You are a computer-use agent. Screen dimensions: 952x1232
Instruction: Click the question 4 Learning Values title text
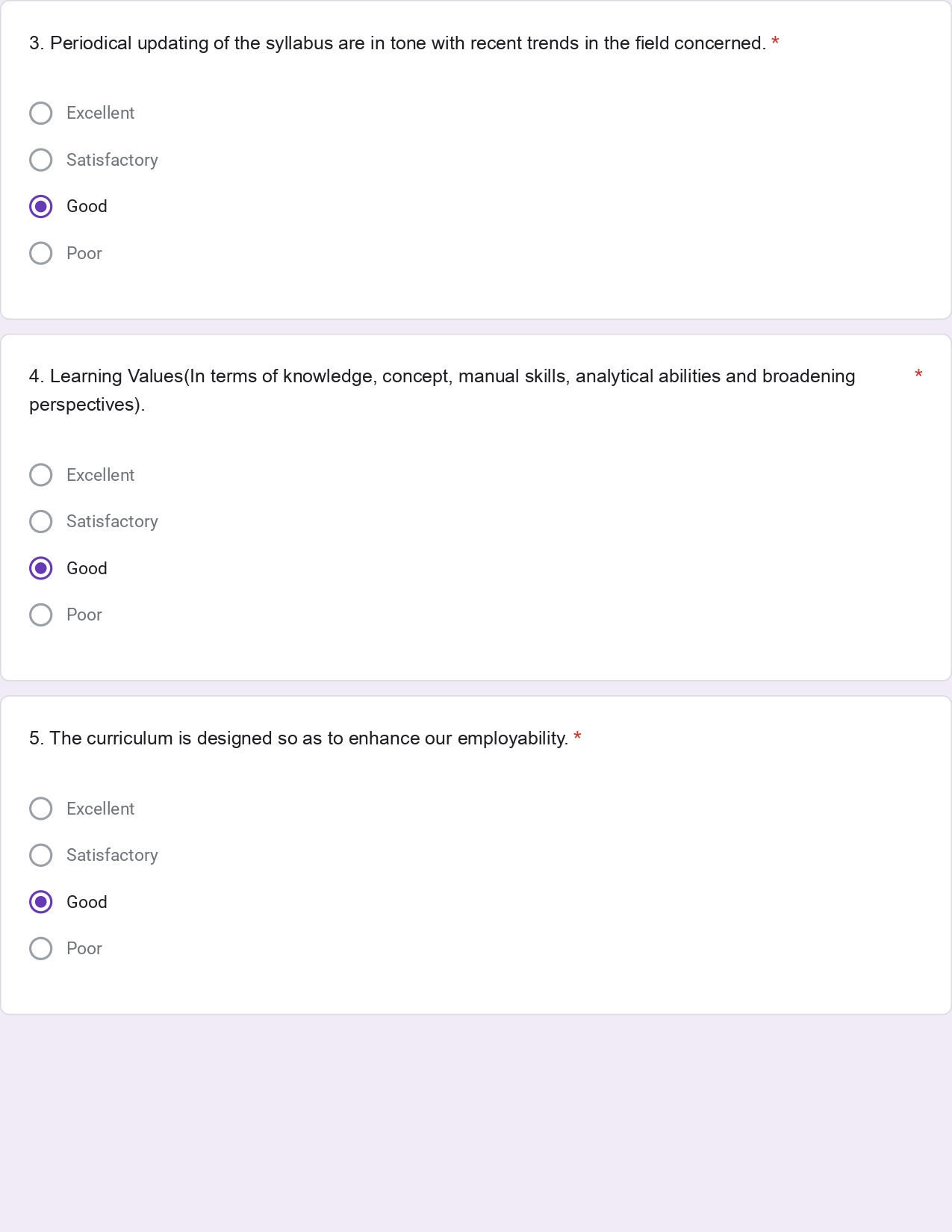442,376
